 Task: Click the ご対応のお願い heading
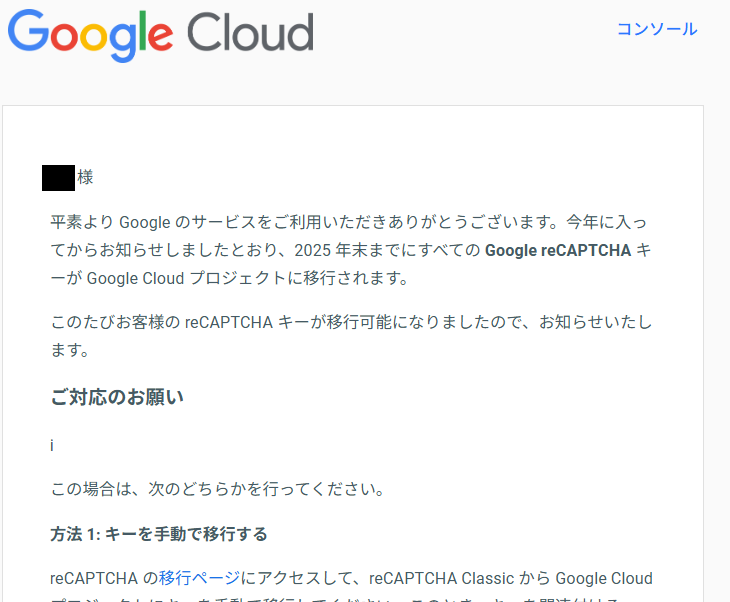click(x=117, y=397)
